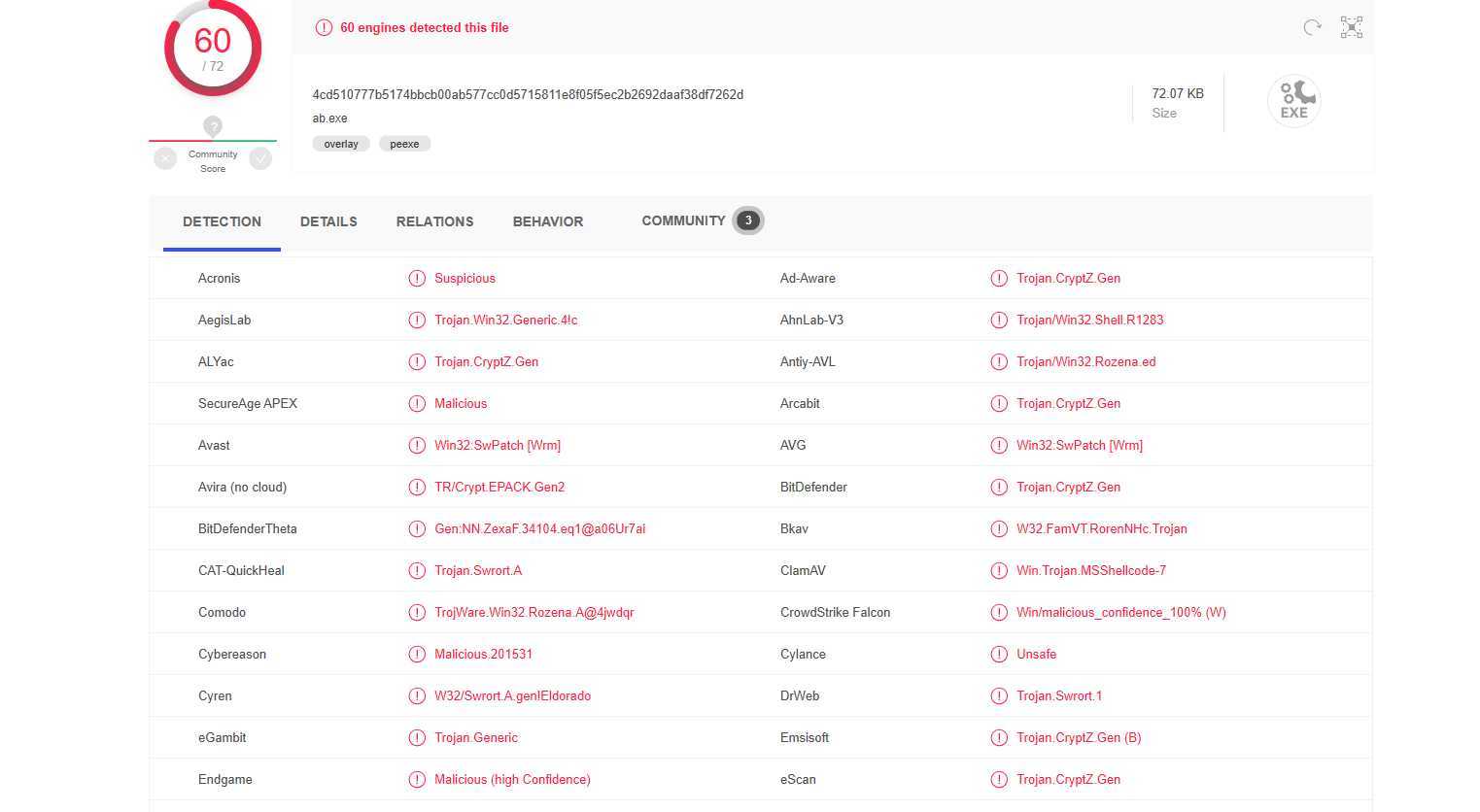Click the 'overlay' tag
The width and height of the screenshot is (1480, 812).
click(x=341, y=144)
